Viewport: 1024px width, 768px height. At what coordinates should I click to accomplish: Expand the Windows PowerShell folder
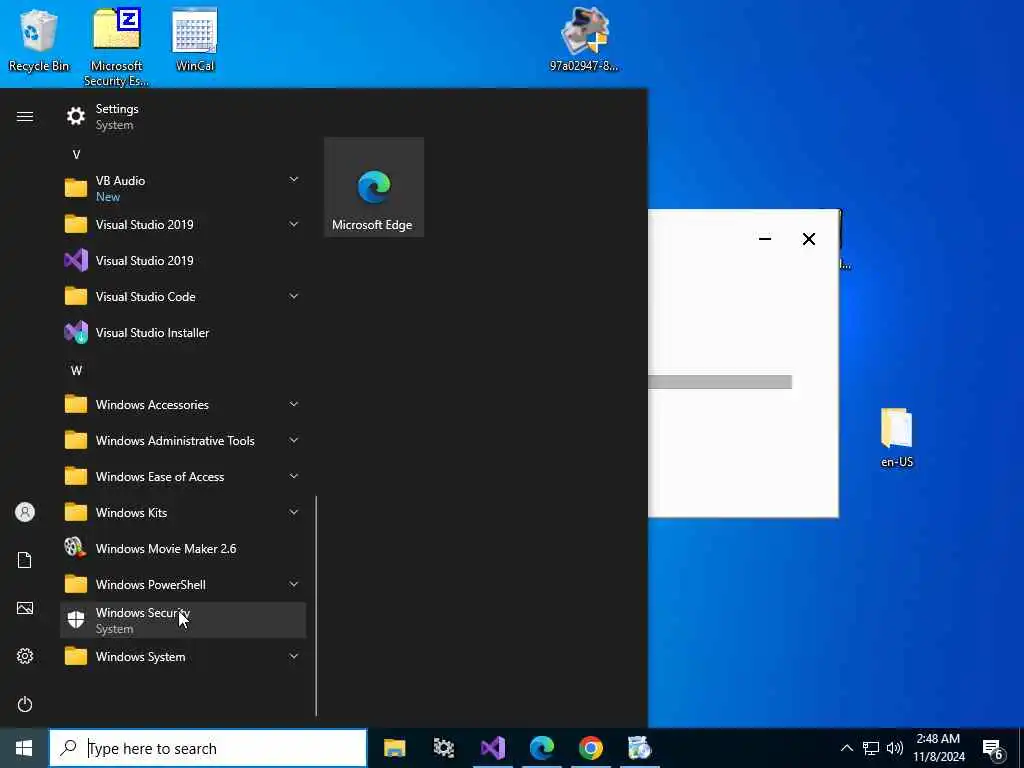click(x=183, y=584)
